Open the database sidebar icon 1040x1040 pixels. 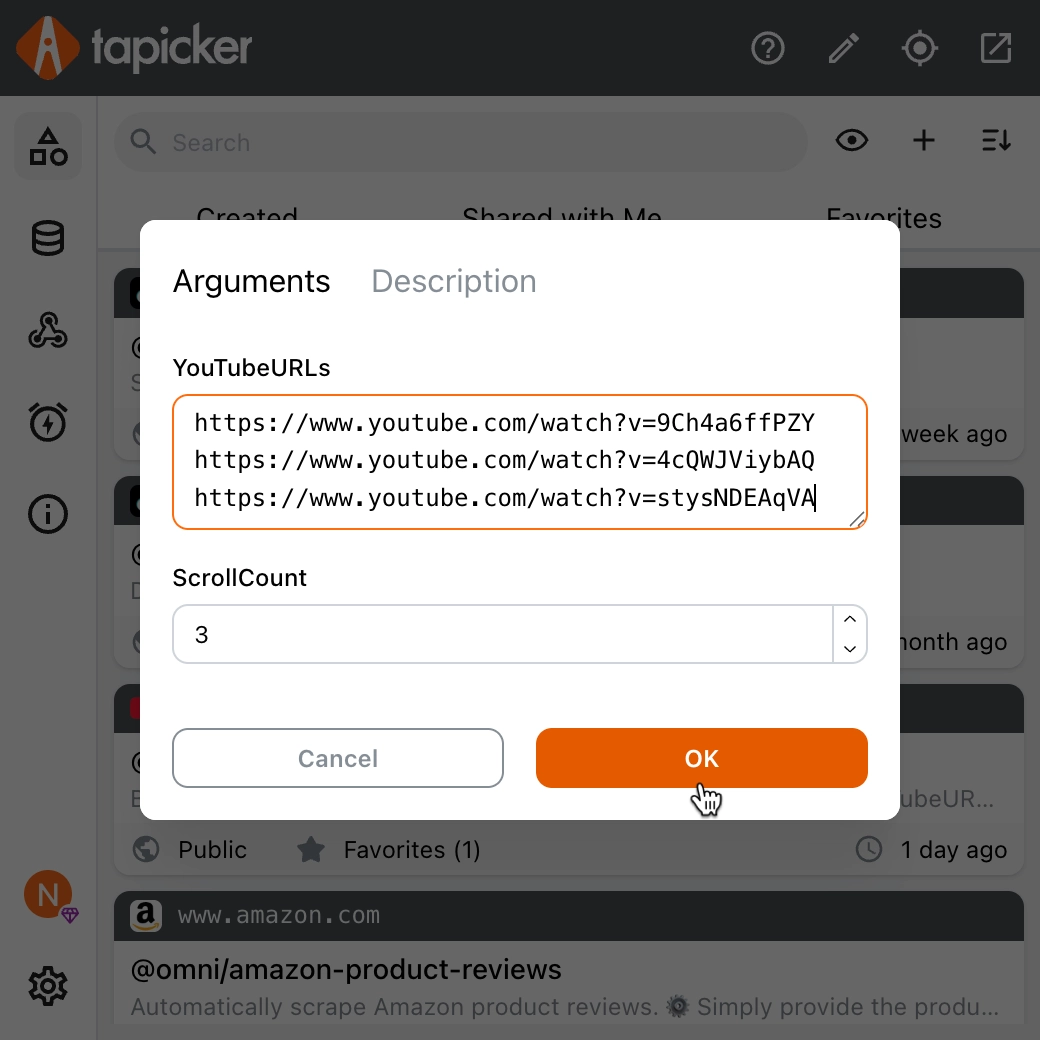click(48, 239)
